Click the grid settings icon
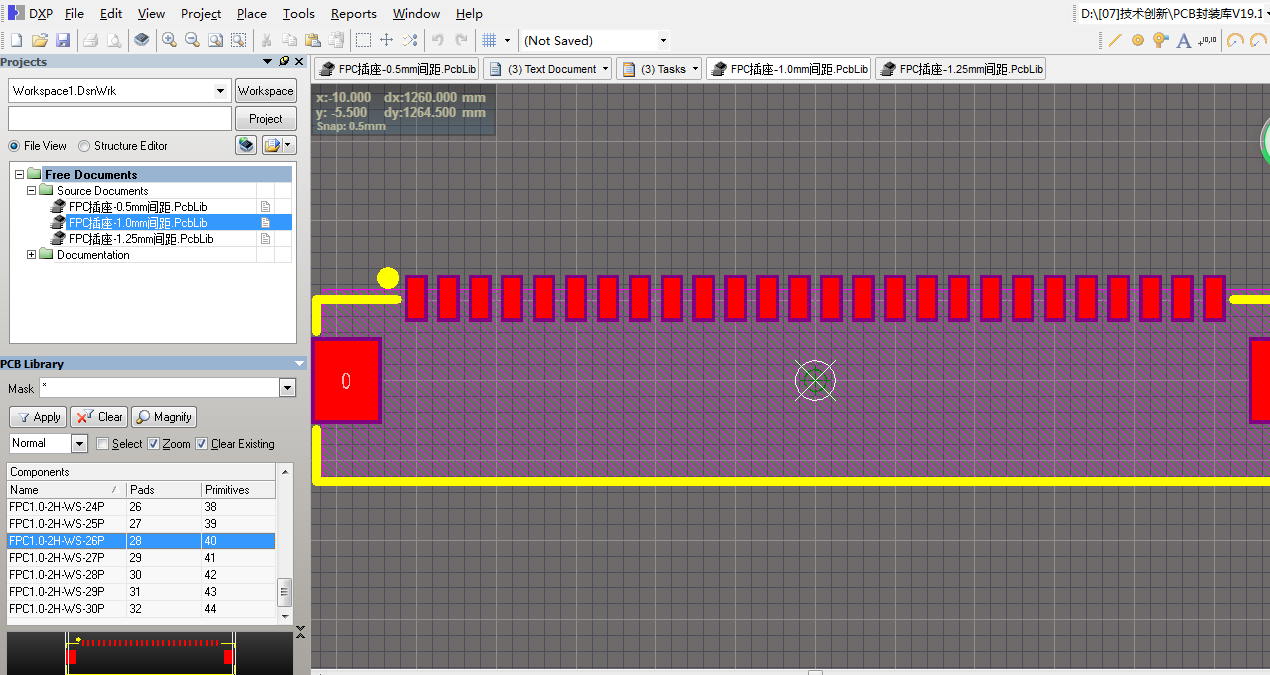 (489, 40)
